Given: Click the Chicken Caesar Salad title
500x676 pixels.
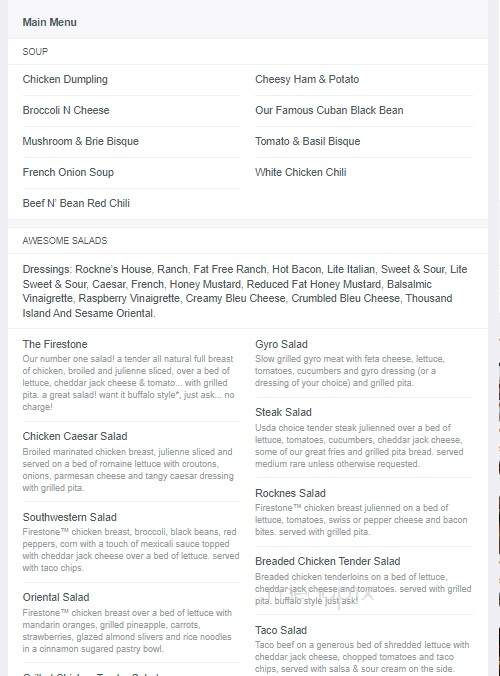Looking at the screenshot, I should pos(75,436).
